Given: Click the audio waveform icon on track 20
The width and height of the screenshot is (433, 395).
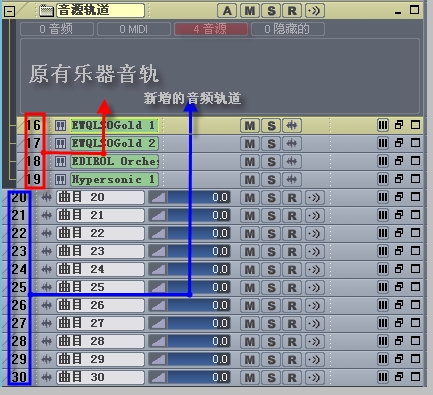Looking at the screenshot, I should pos(47,197).
